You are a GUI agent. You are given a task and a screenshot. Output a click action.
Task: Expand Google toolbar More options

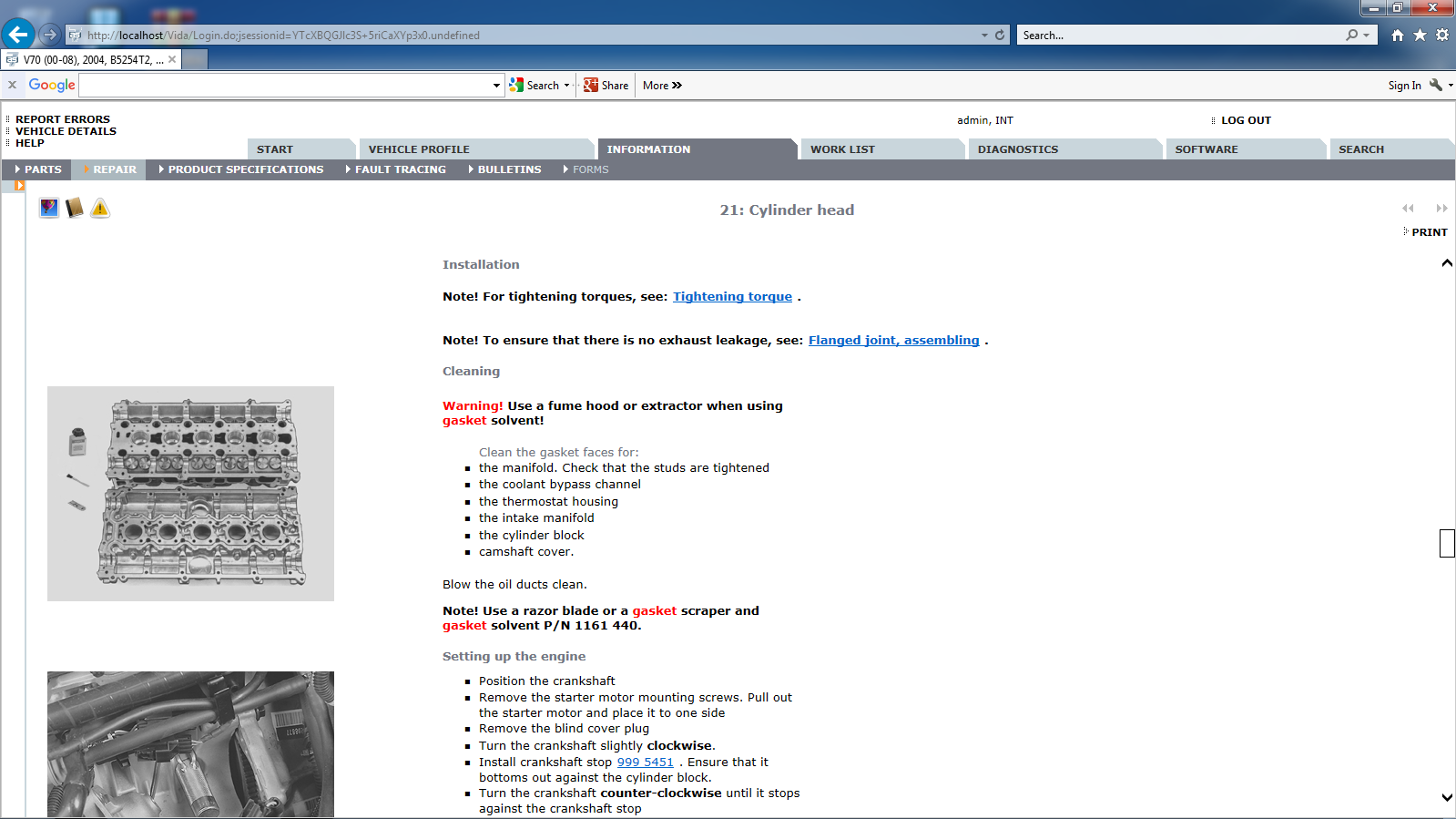pyautogui.click(x=662, y=86)
